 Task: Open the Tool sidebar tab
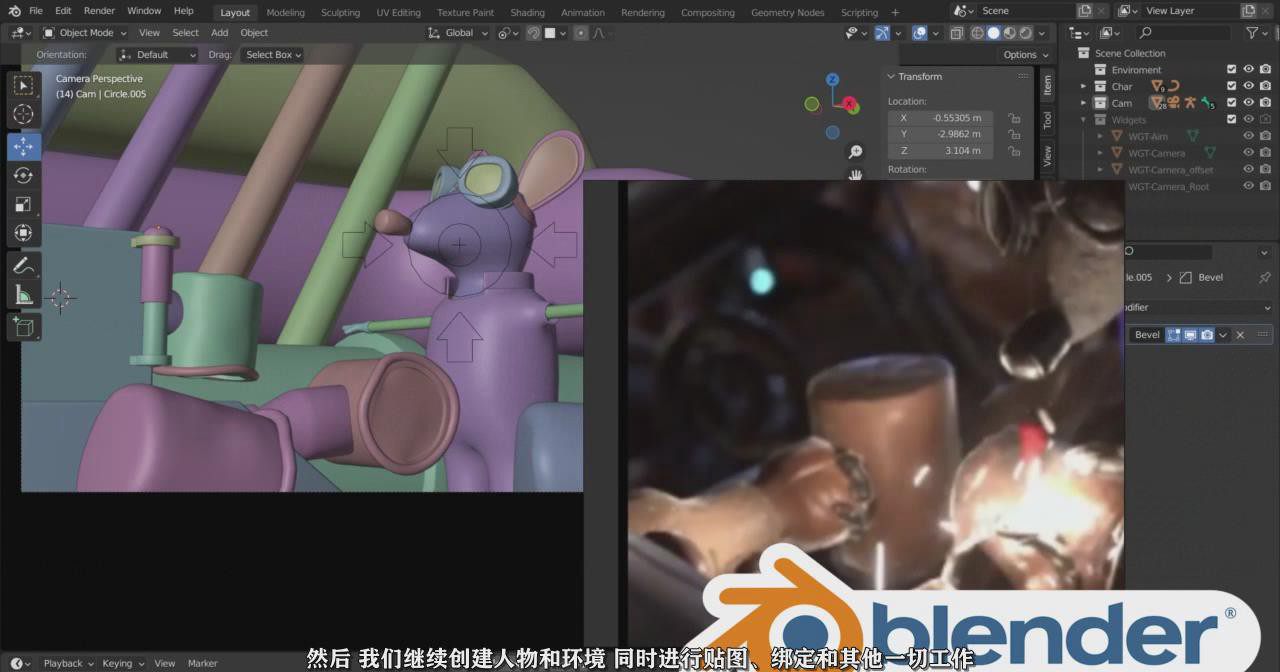[x=1047, y=121]
